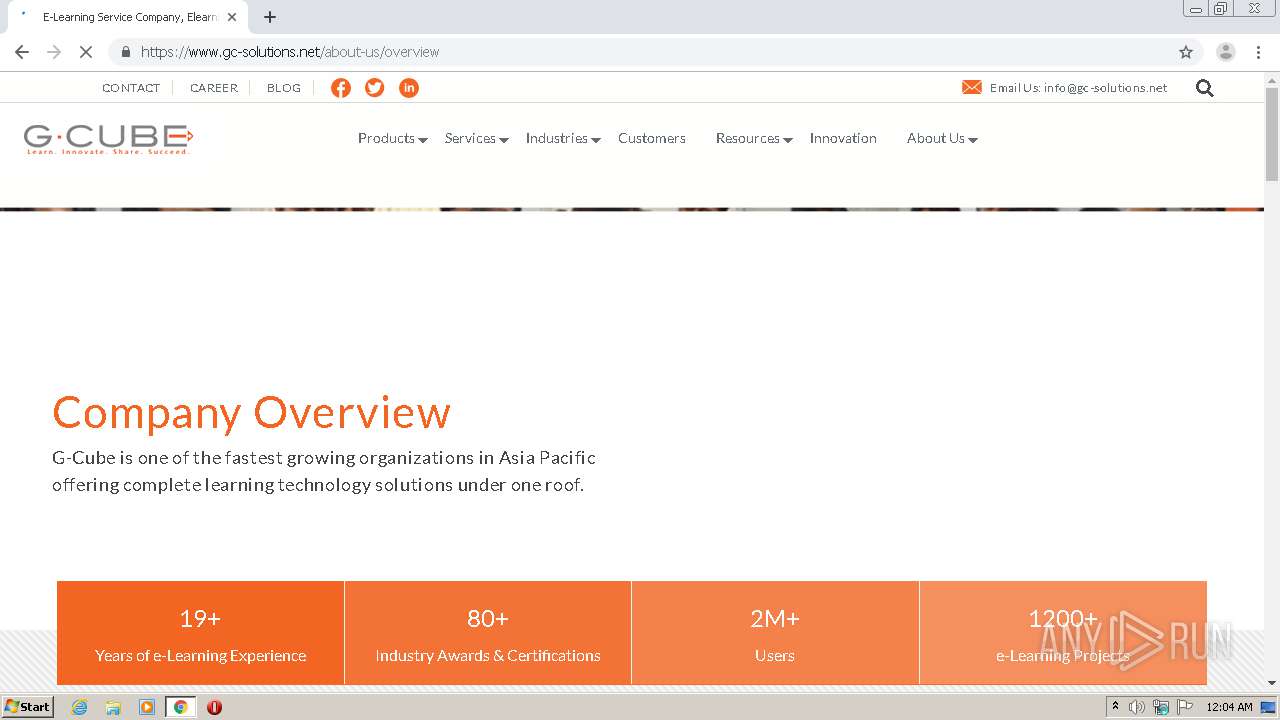
Task: Click the Chrome taskbar icon
Action: click(x=180, y=707)
